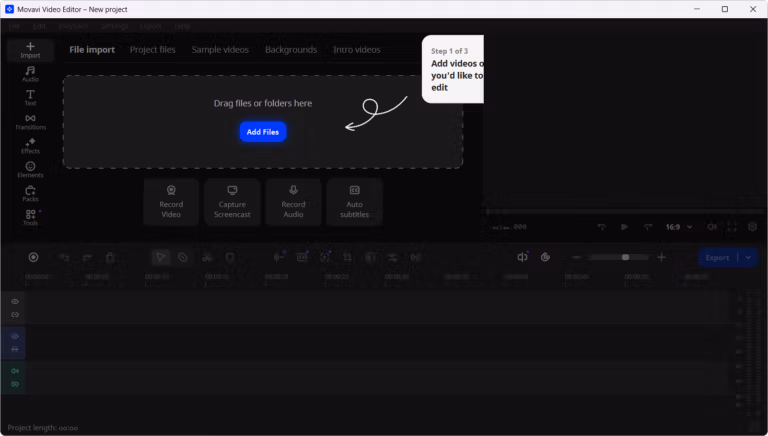This screenshot has height=436, width=768.
Task: Open the Elements sidebar panel
Action: click(x=30, y=170)
